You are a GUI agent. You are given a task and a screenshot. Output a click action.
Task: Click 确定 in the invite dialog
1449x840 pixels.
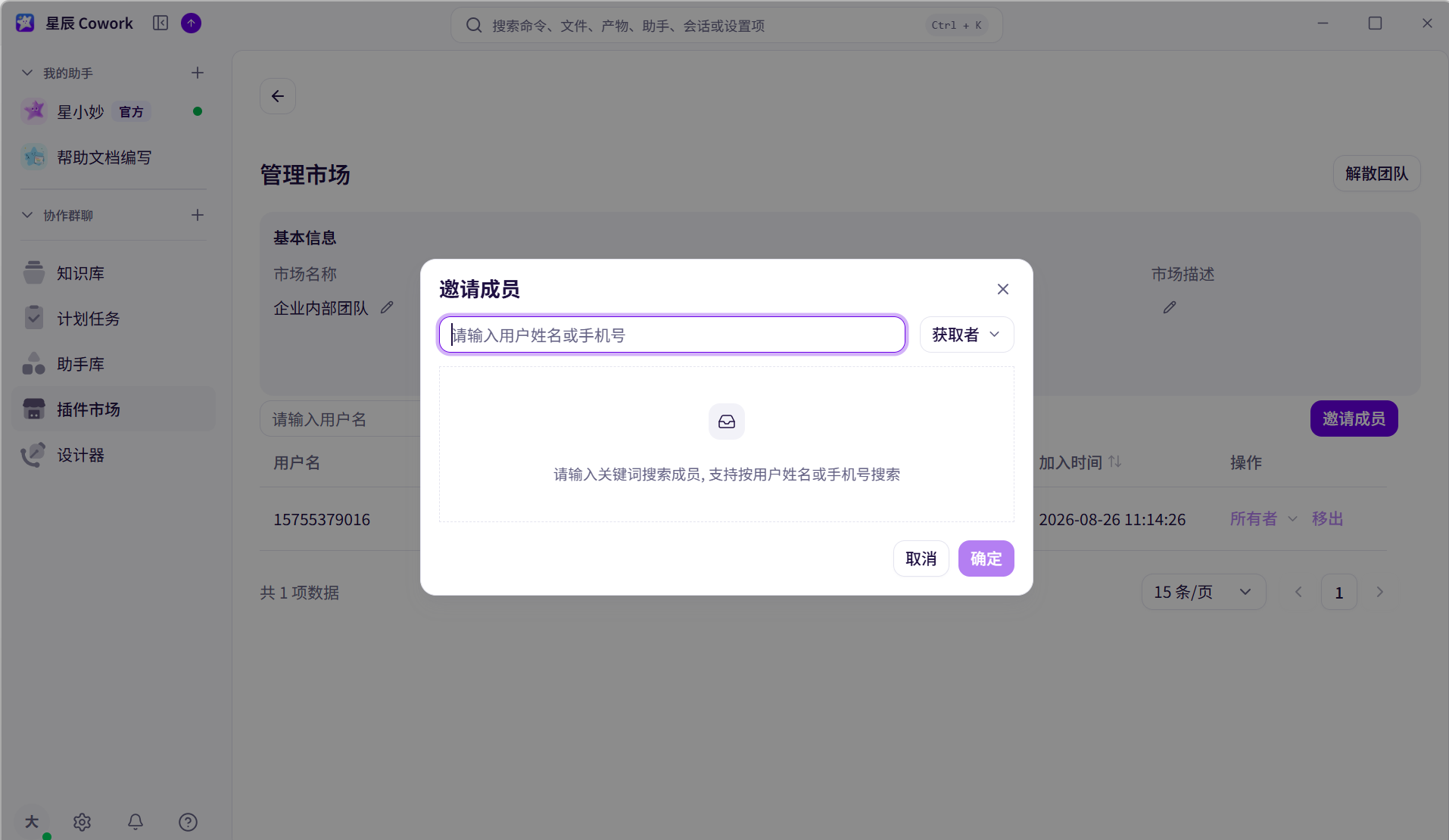[x=986, y=558]
